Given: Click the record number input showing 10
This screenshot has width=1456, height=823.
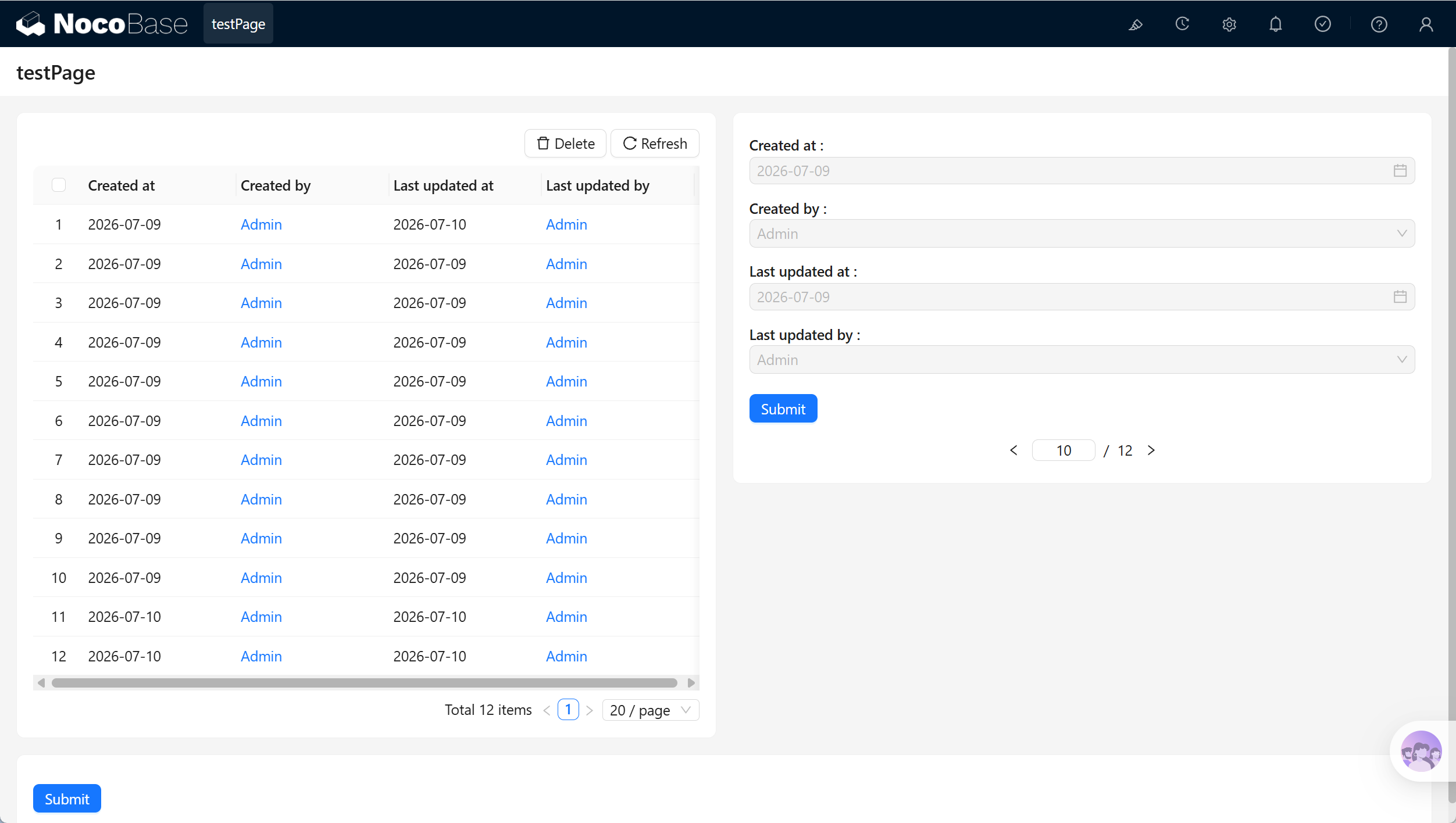Looking at the screenshot, I should point(1064,450).
